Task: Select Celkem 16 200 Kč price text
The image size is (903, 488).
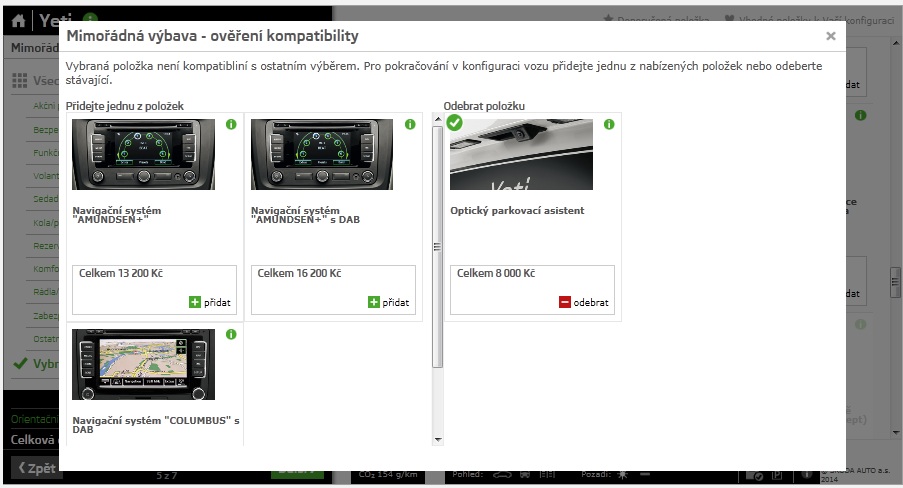Action: (x=299, y=273)
